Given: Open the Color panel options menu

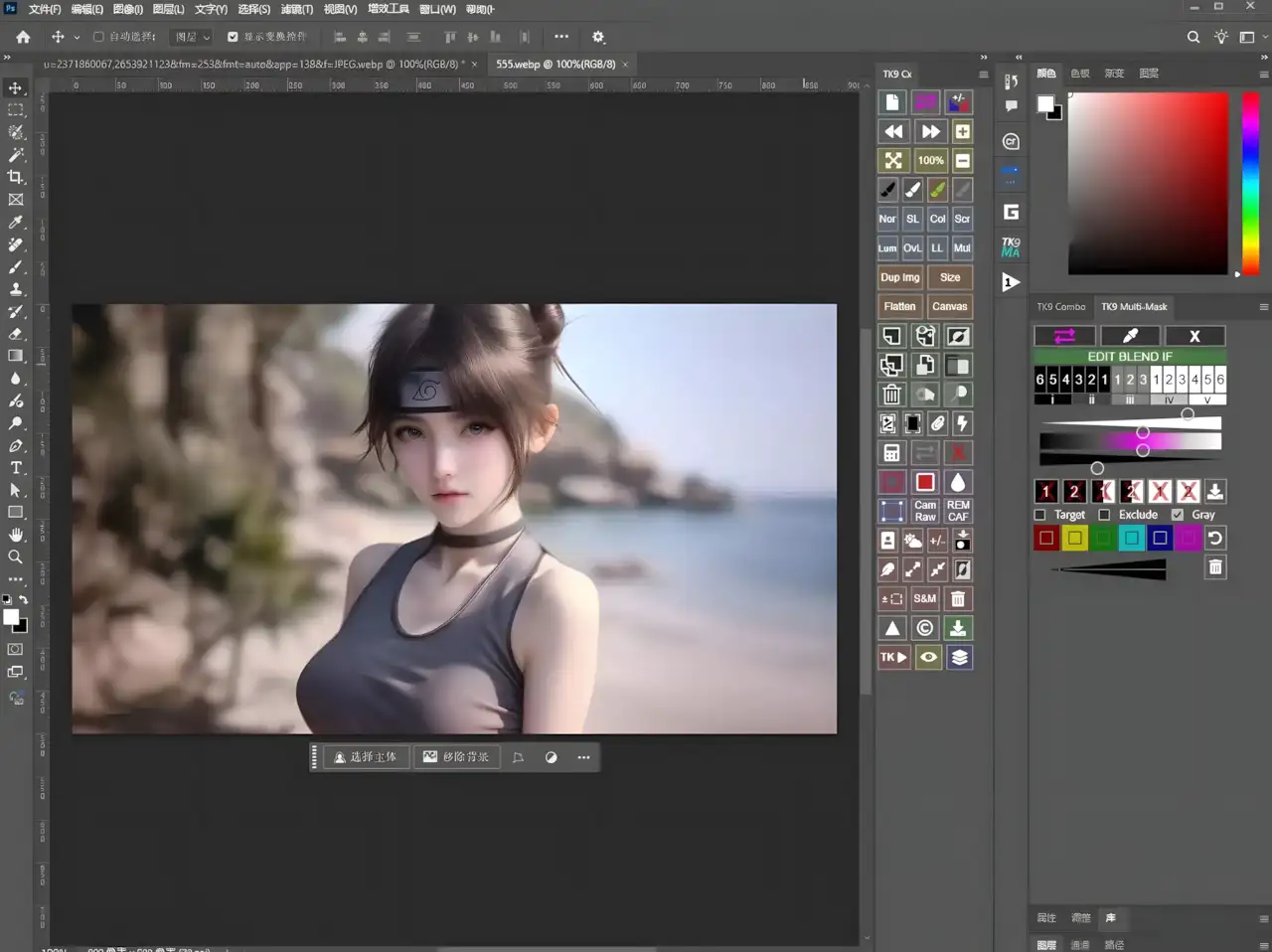Looking at the screenshot, I should (1264, 75).
